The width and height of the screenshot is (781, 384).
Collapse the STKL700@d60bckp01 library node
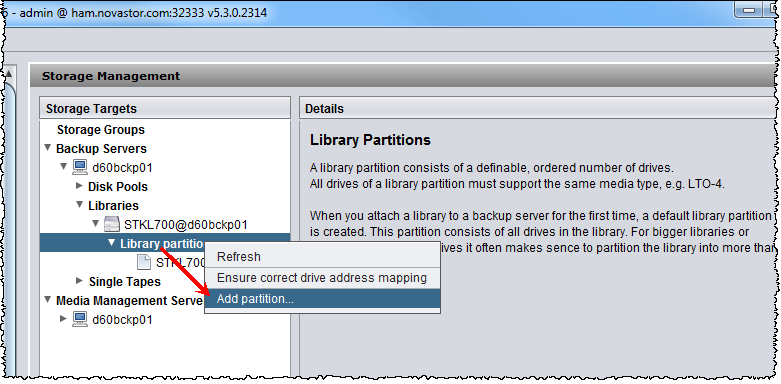(x=96, y=224)
